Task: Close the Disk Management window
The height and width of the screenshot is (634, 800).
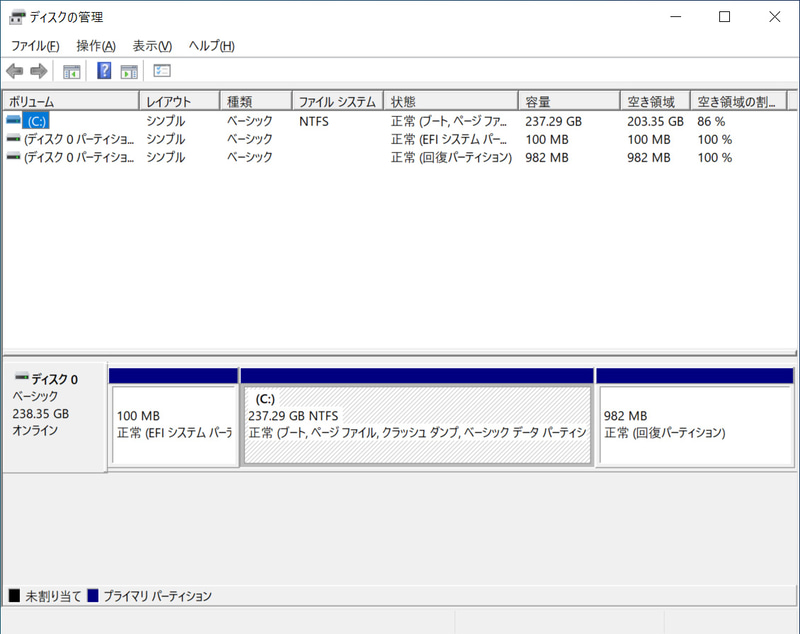Action: pyautogui.click(x=774, y=17)
